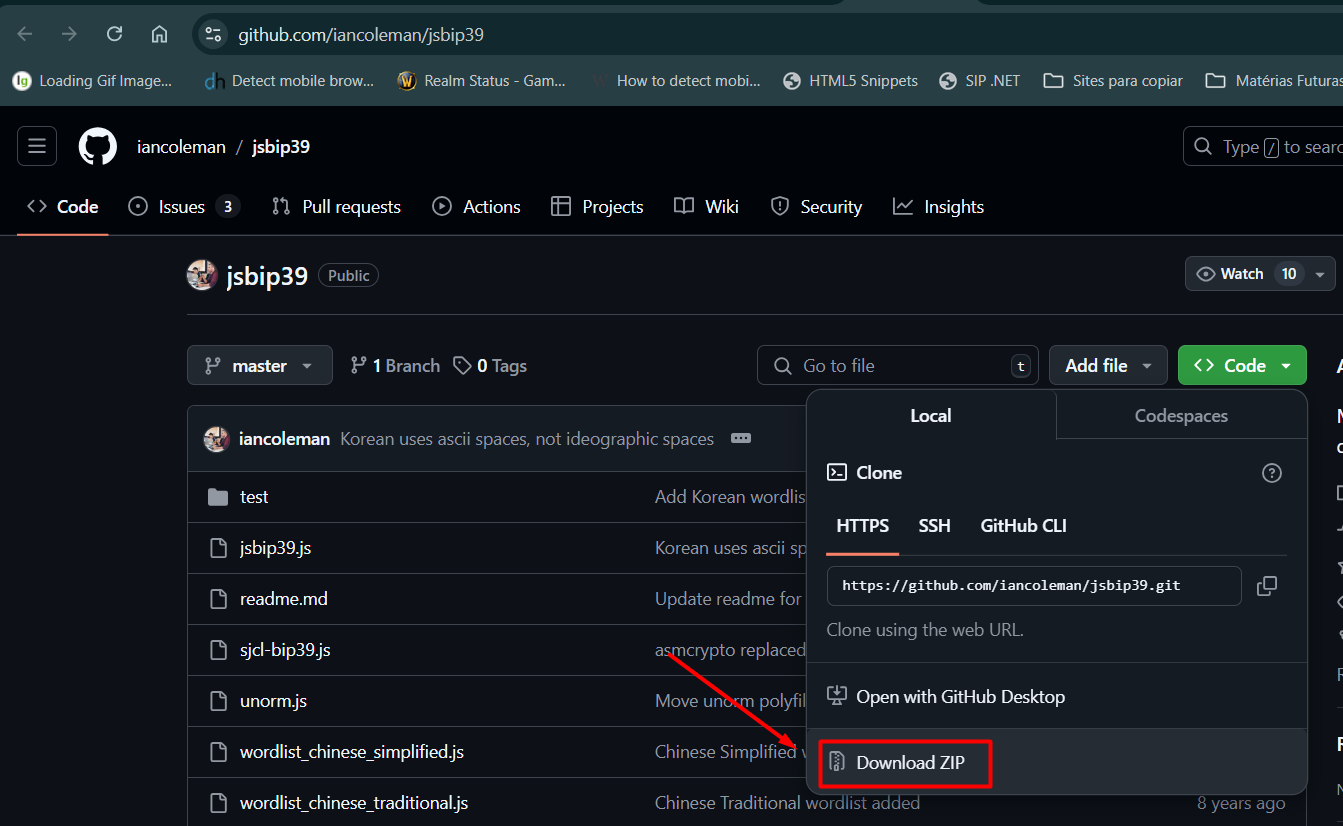Open the sjcl-bip39.js file
Screen dimensions: 1343x826
point(285,650)
